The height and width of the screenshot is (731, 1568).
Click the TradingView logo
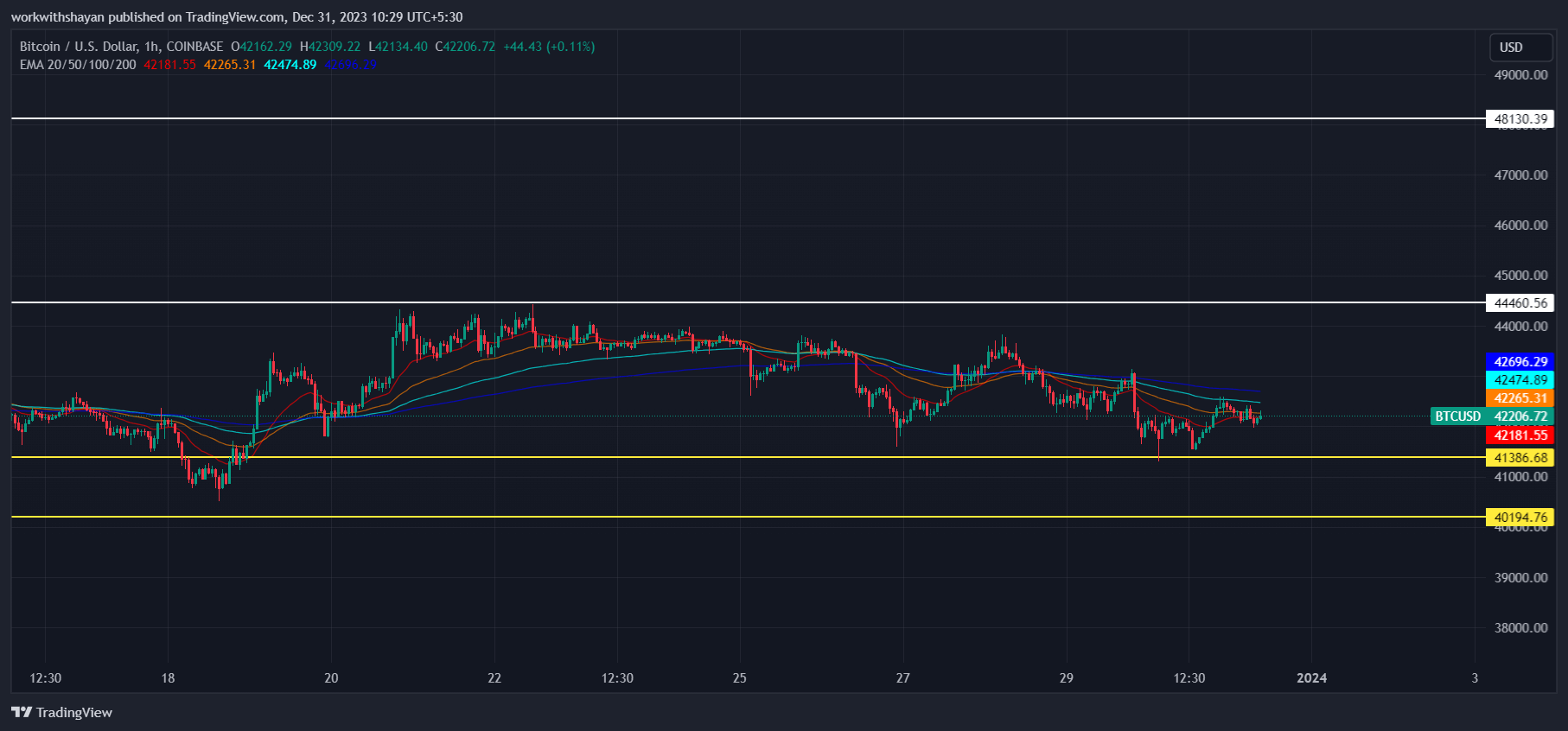coord(62,712)
